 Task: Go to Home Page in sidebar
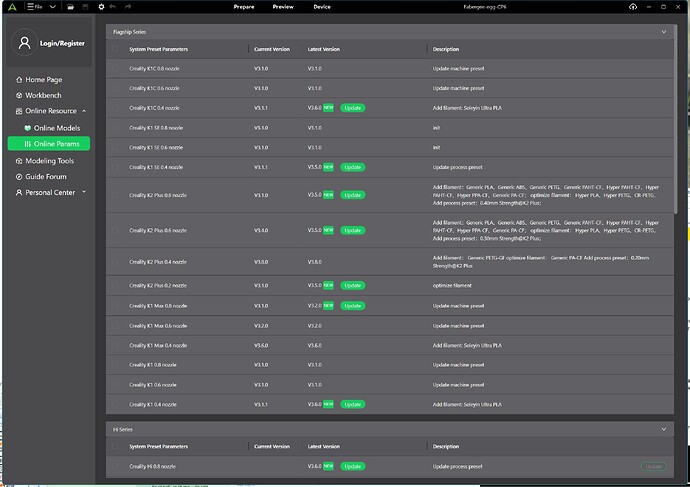tap(44, 80)
